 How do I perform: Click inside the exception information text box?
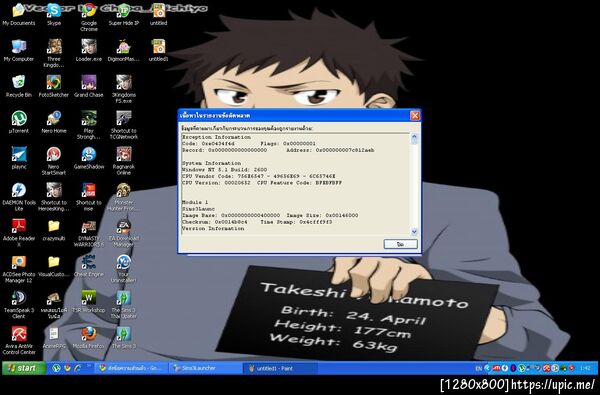(x=295, y=184)
